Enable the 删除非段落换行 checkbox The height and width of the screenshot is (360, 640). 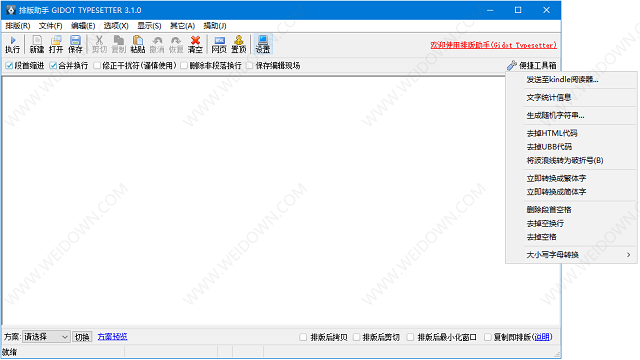coord(184,65)
